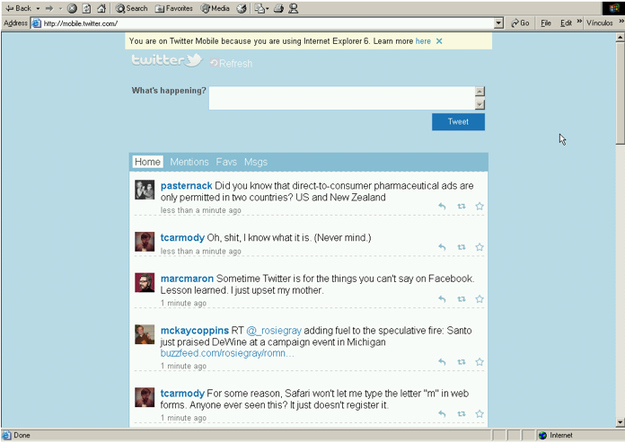The width and height of the screenshot is (625, 443).
Task: Dismiss the Internet Explorer 6 notice
Action: coord(439,41)
